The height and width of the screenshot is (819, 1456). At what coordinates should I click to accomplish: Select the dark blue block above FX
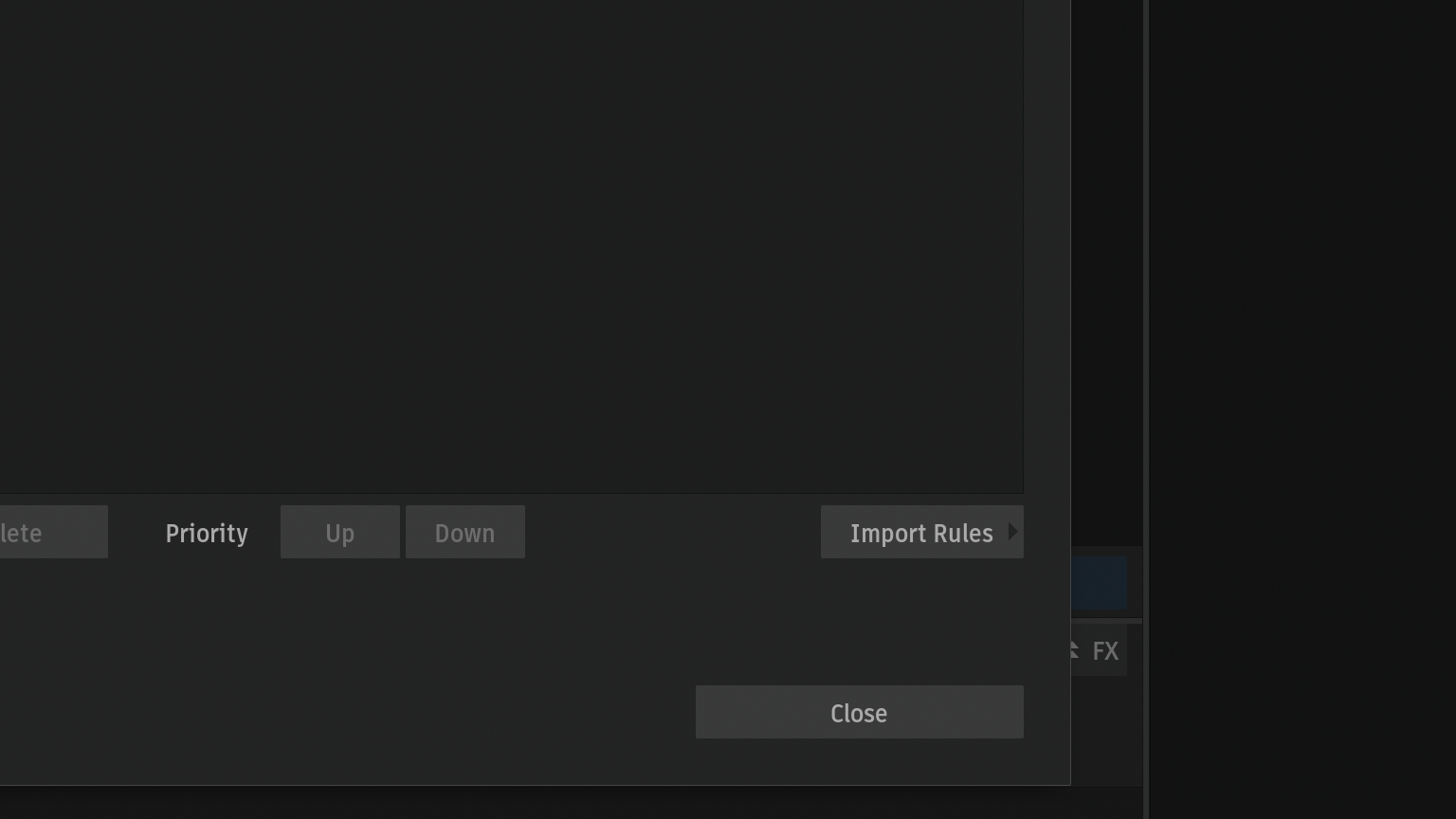click(x=1100, y=583)
